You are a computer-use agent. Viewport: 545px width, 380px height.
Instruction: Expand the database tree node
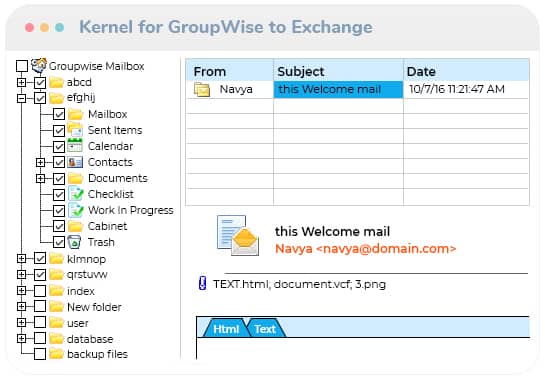tap(22, 338)
